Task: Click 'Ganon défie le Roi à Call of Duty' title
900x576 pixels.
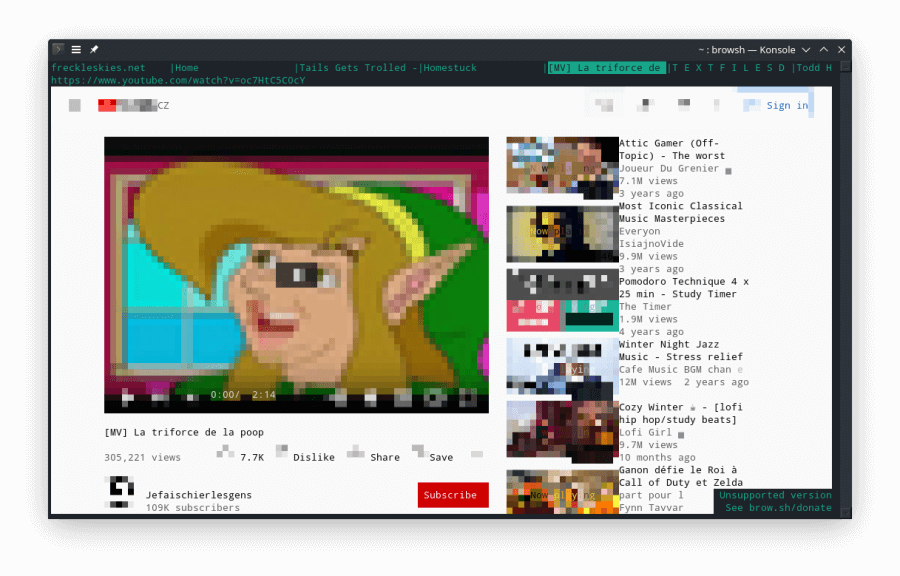Action: tap(681, 476)
